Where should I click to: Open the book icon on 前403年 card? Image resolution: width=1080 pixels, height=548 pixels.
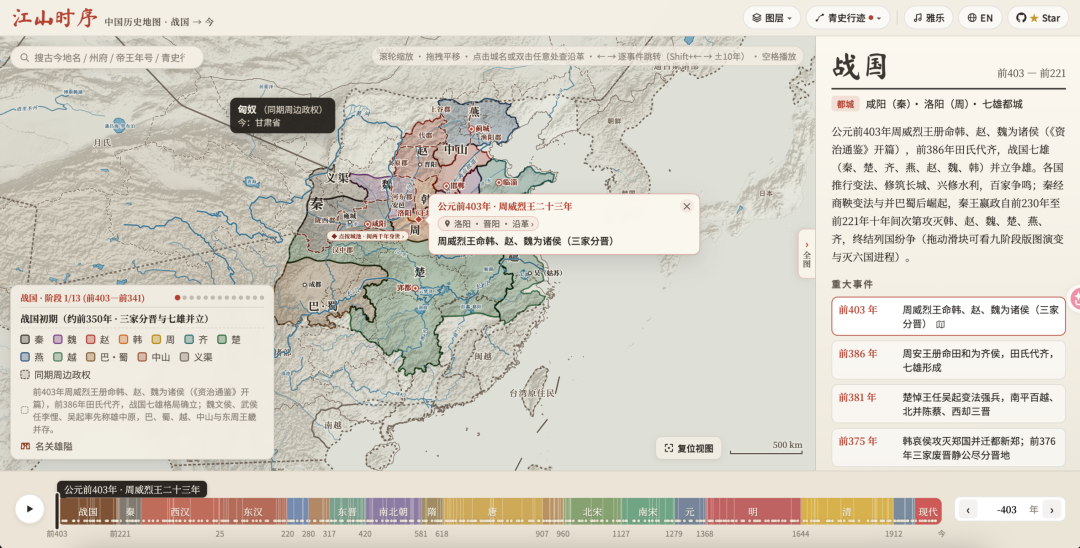[940, 324]
